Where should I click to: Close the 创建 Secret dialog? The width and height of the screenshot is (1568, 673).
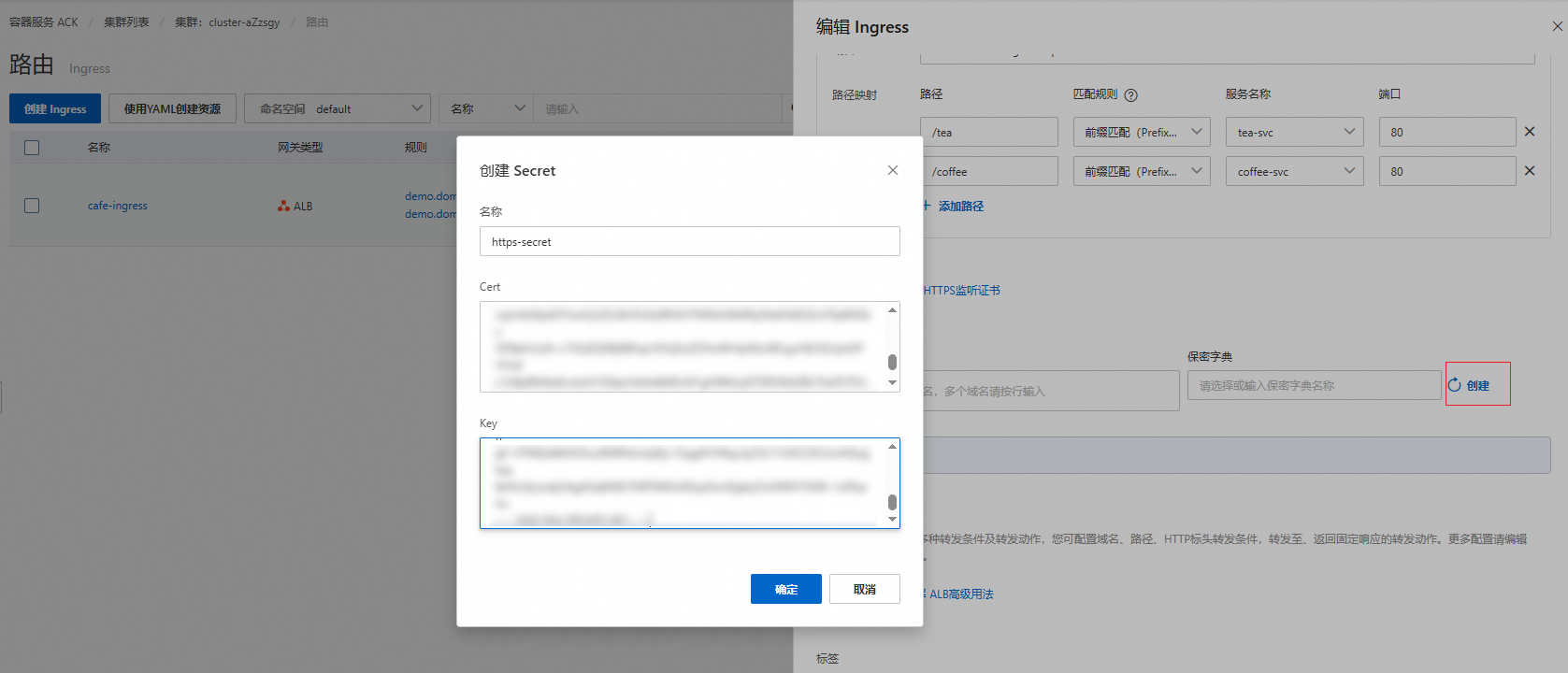pos(893,170)
